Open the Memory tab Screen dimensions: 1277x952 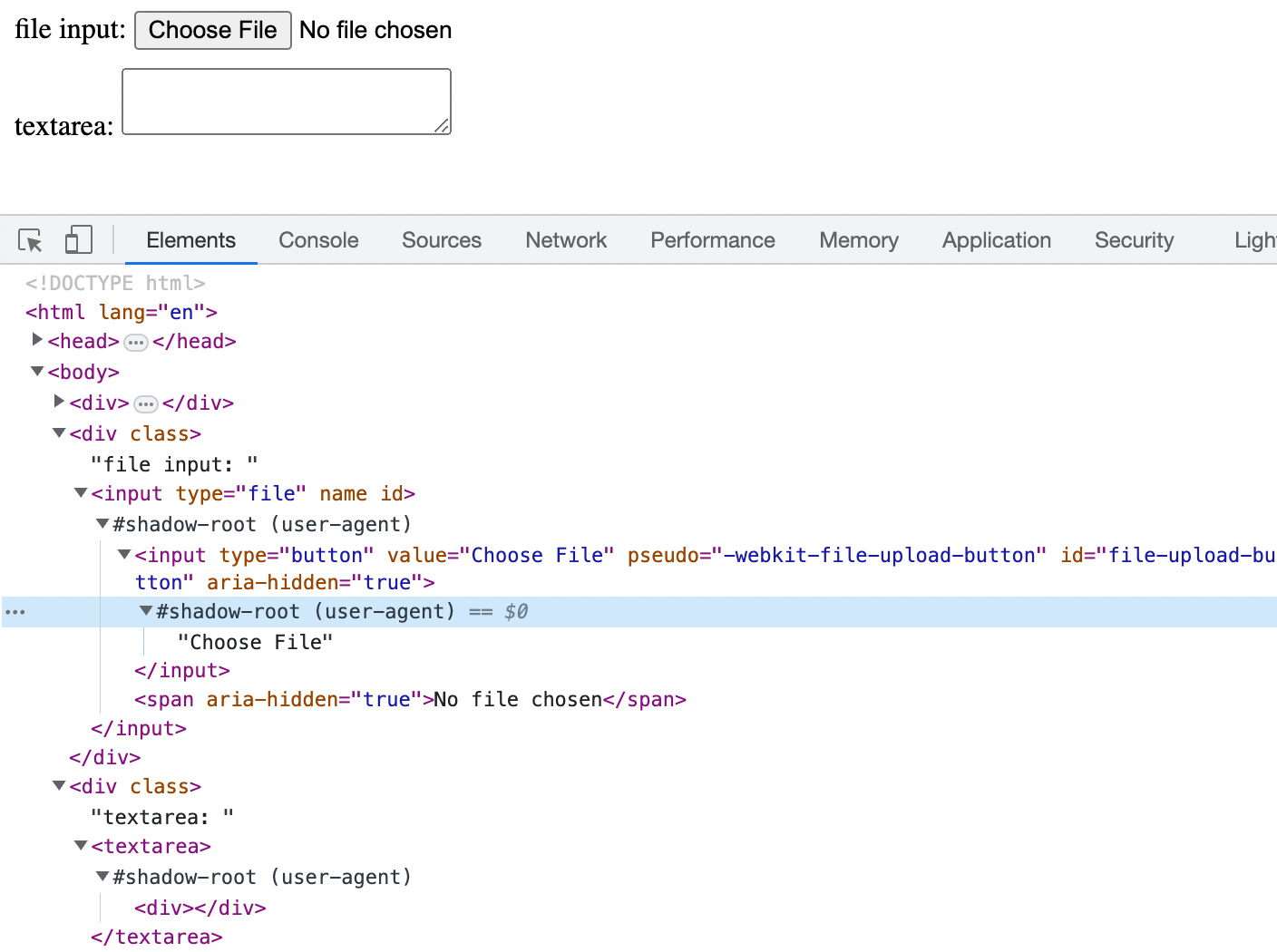pyautogui.click(x=859, y=240)
